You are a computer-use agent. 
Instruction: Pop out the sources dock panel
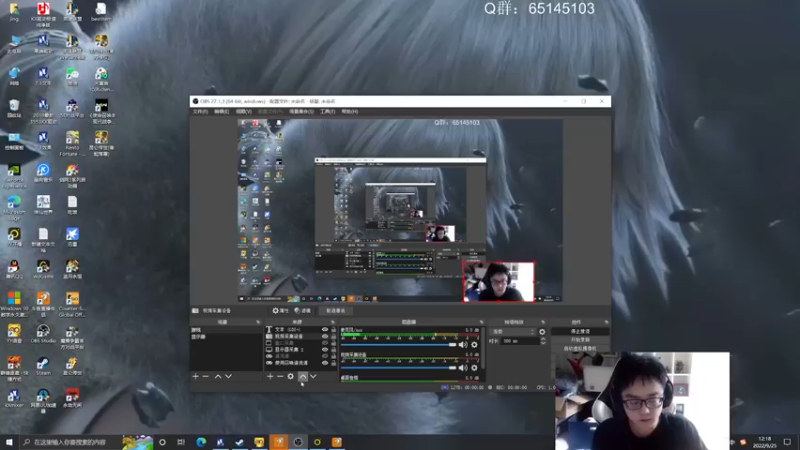click(333, 322)
